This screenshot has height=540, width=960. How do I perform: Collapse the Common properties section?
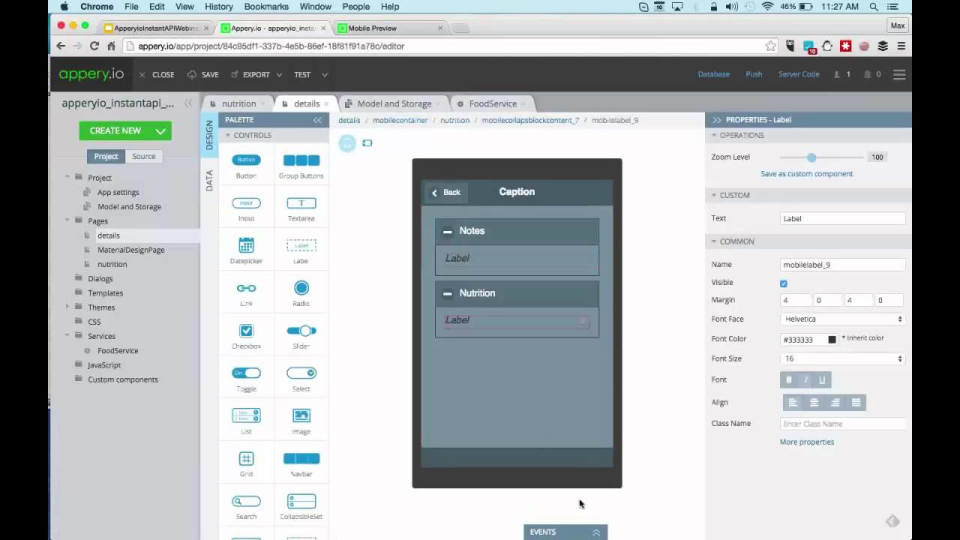click(714, 242)
